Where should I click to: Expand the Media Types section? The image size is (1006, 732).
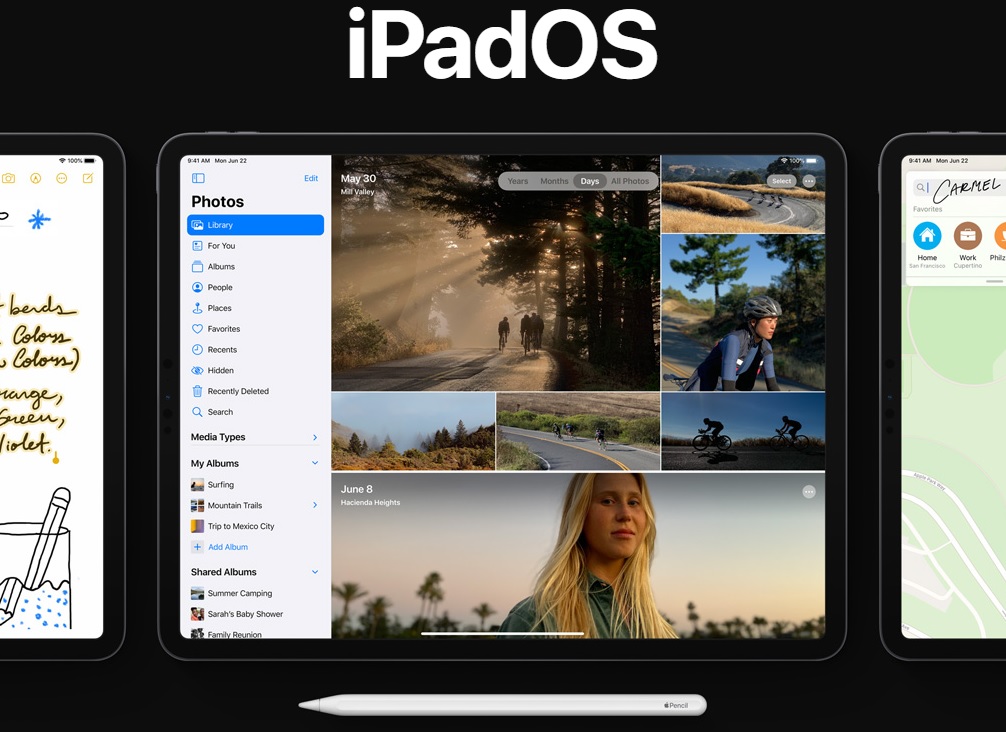coord(315,437)
